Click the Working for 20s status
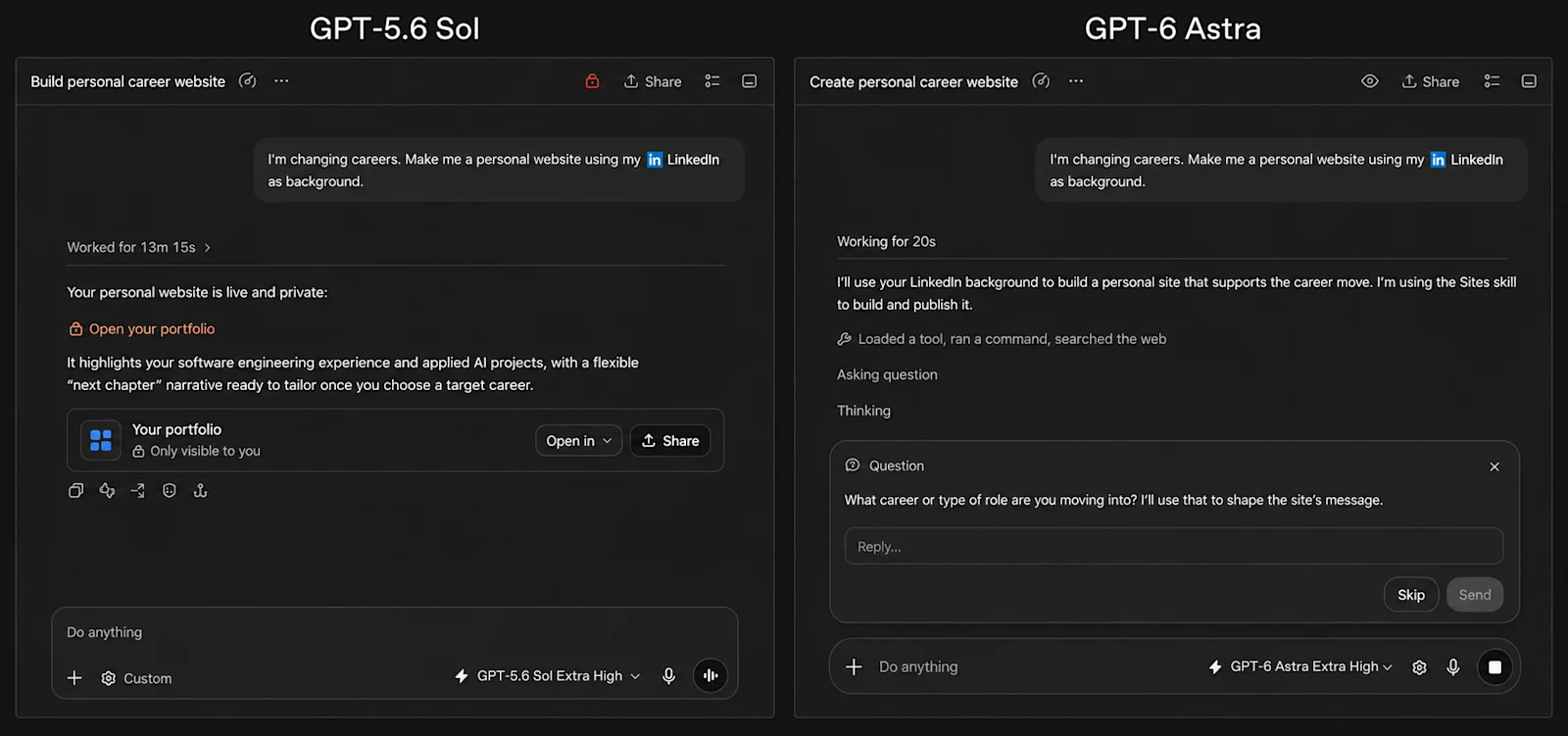The image size is (1568, 736). point(886,241)
